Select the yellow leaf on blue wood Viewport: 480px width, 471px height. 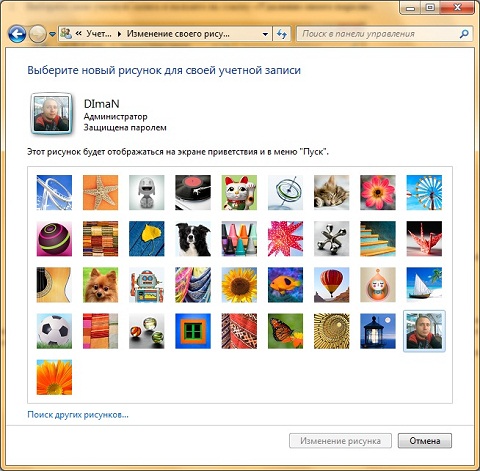click(x=147, y=239)
